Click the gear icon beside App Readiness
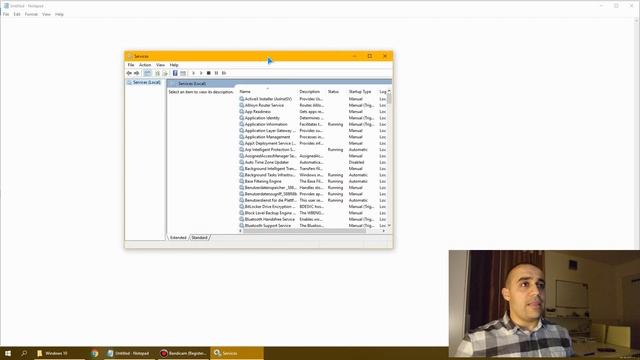 [x=242, y=111]
